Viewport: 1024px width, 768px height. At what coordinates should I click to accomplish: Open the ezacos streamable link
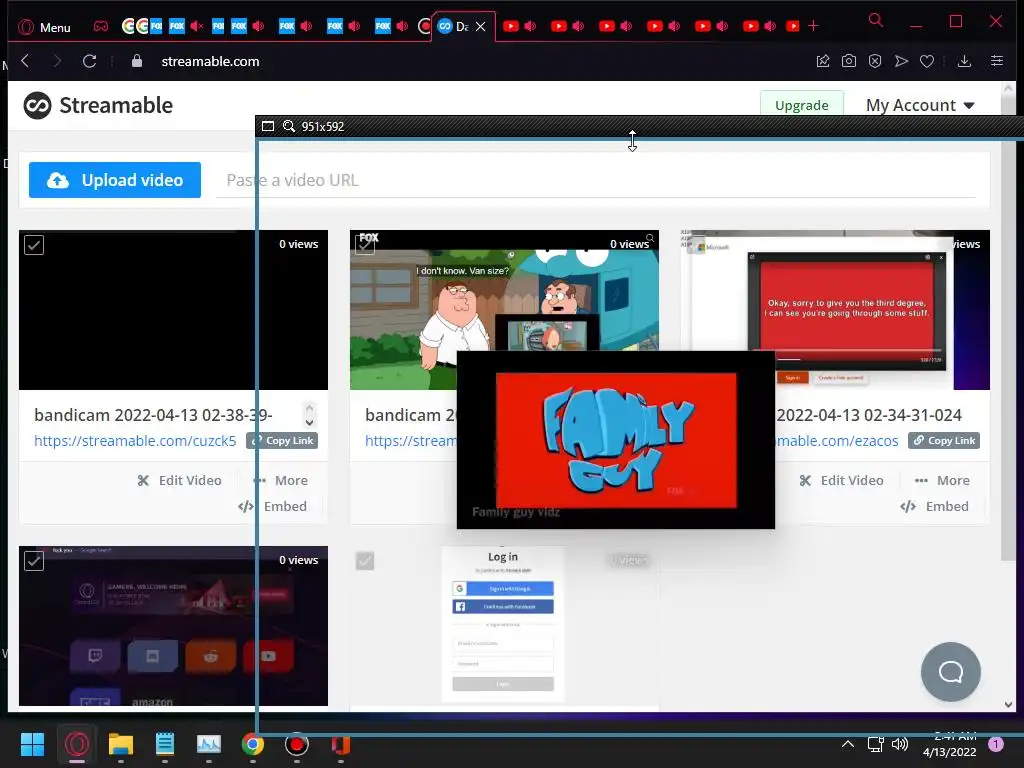(837, 441)
